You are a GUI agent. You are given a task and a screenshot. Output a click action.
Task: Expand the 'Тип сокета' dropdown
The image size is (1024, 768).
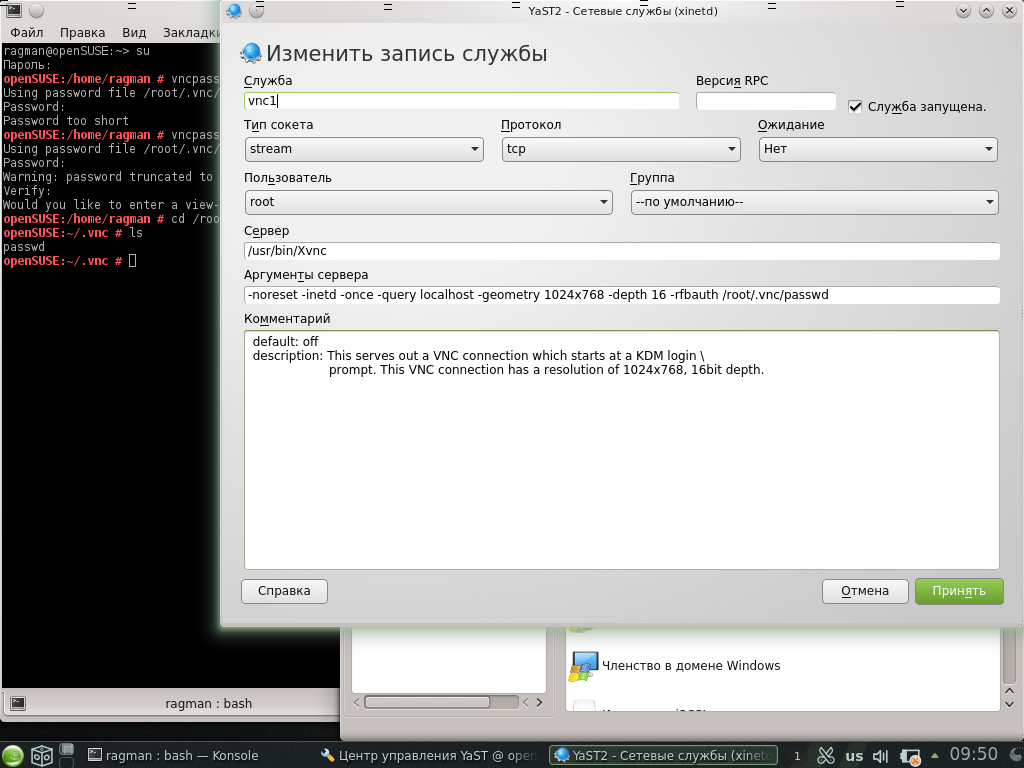[364, 149]
